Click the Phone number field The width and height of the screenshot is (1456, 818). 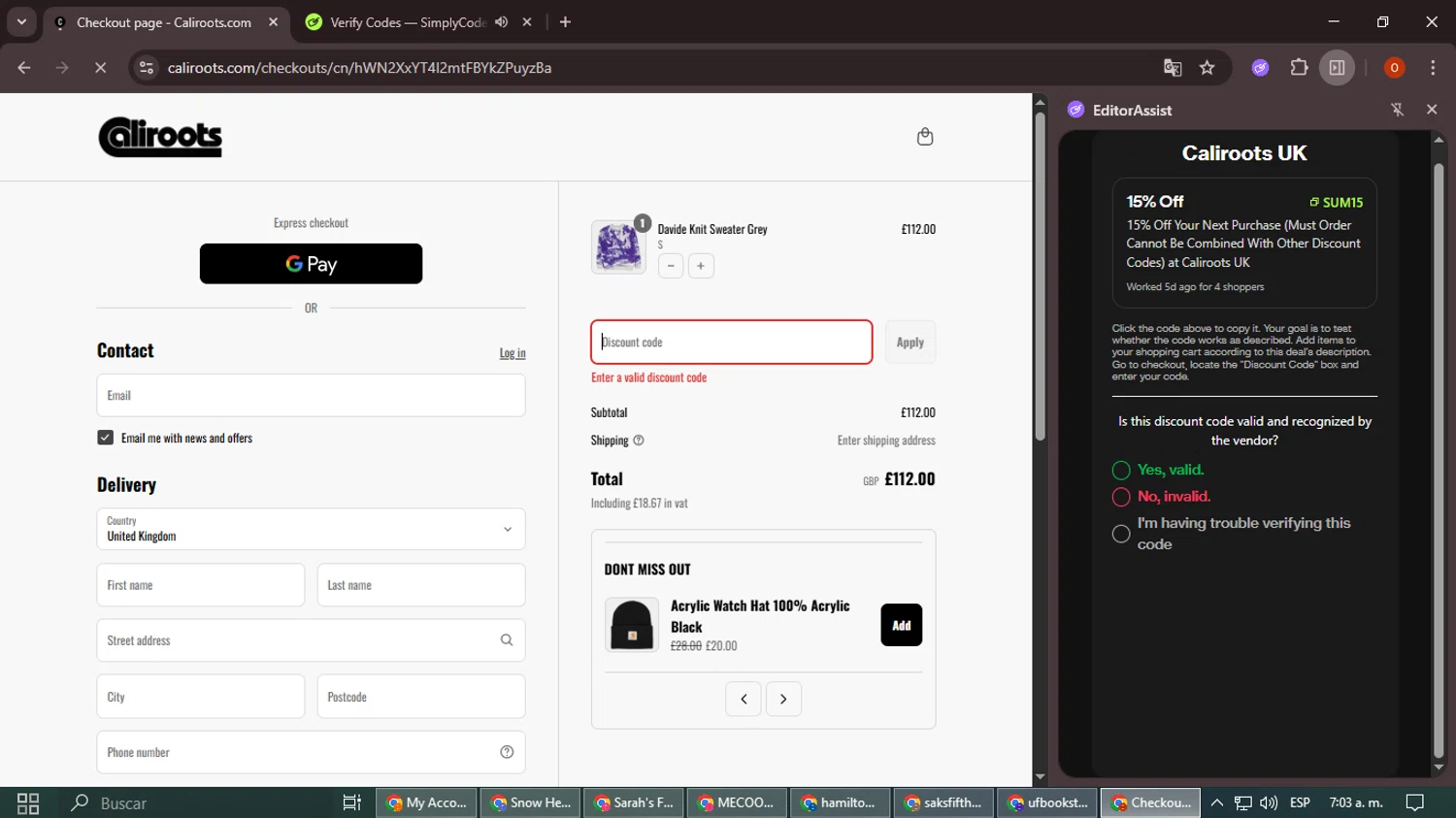(x=311, y=752)
